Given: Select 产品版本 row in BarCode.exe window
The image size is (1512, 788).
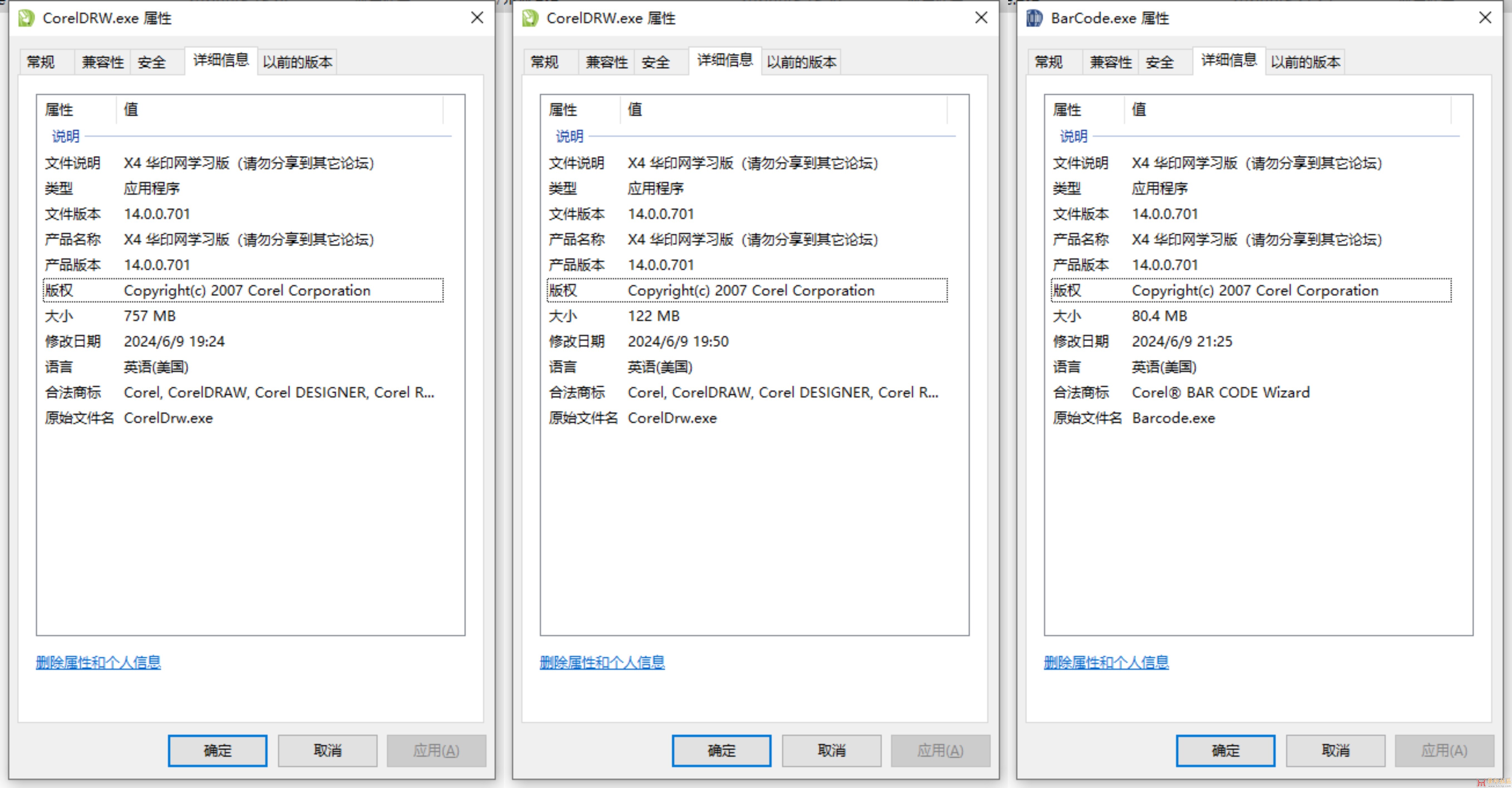Looking at the screenshot, I should (1251, 265).
